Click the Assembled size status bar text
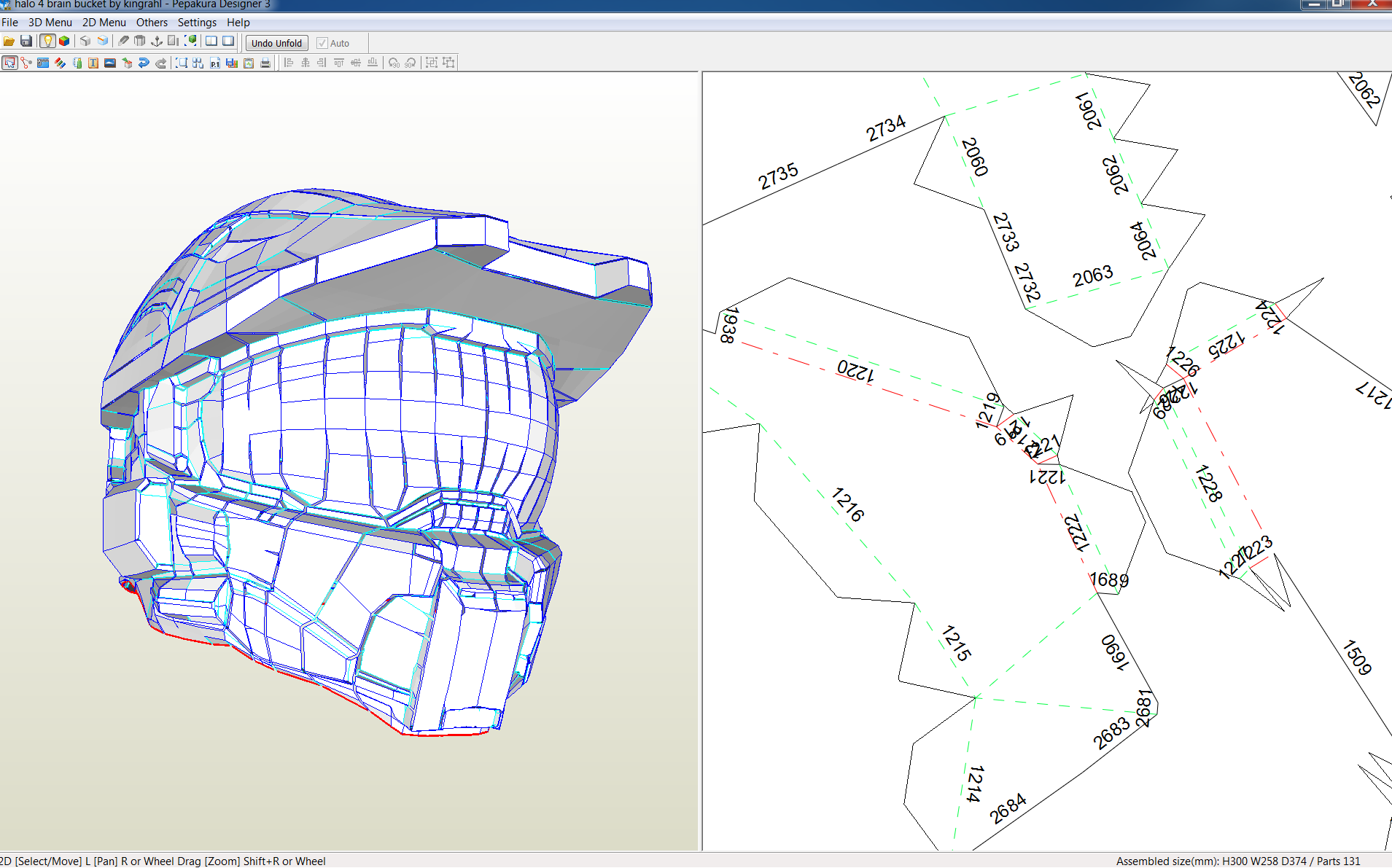Screen dimensions: 1392x868 (1238, 861)
